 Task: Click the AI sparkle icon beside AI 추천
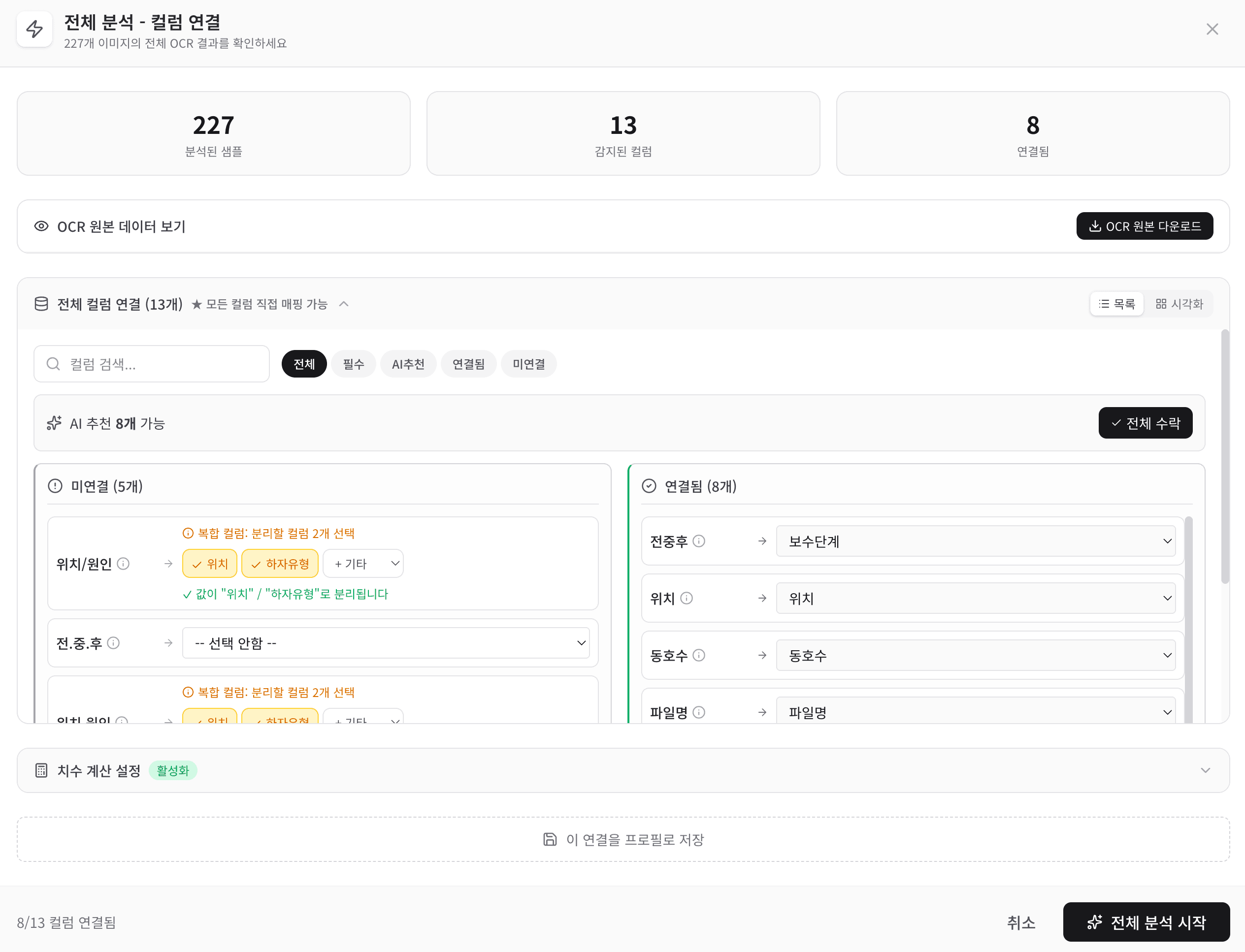pos(55,423)
